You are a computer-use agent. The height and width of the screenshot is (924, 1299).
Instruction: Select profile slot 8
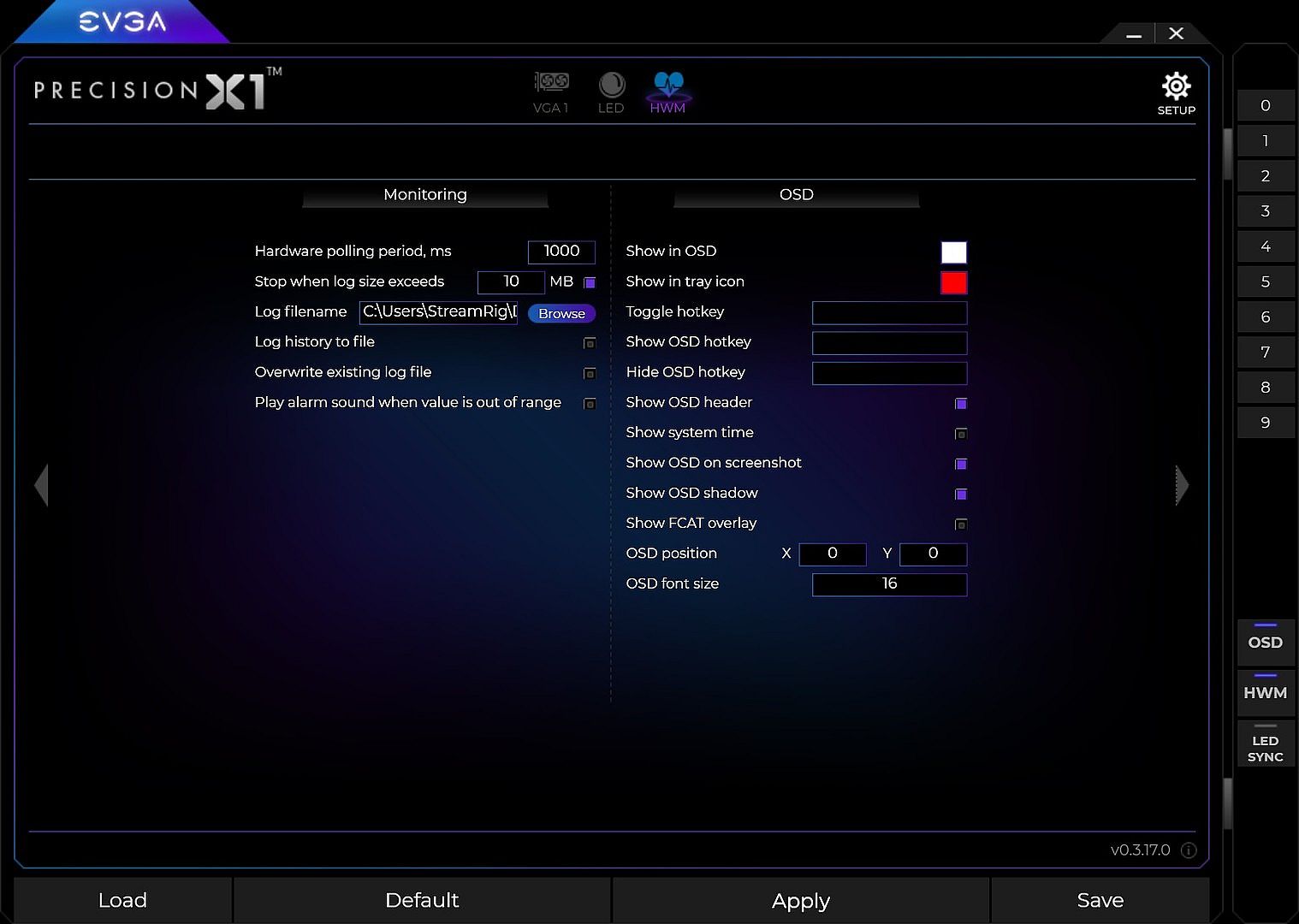click(1266, 388)
